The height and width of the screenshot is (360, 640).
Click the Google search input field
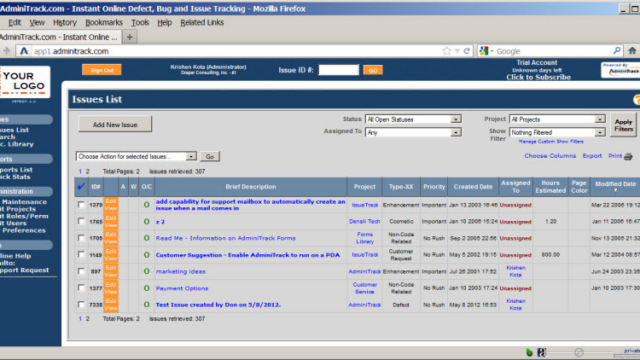click(553, 51)
